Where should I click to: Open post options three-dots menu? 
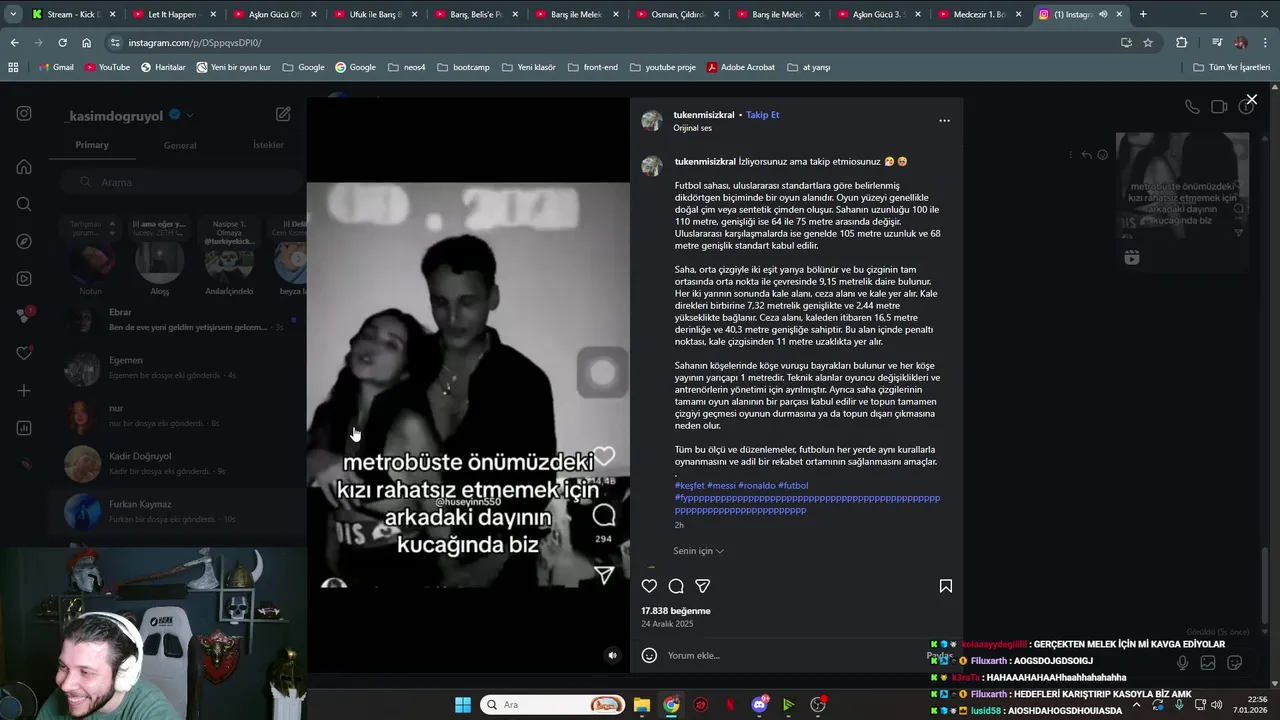pyautogui.click(x=944, y=120)
